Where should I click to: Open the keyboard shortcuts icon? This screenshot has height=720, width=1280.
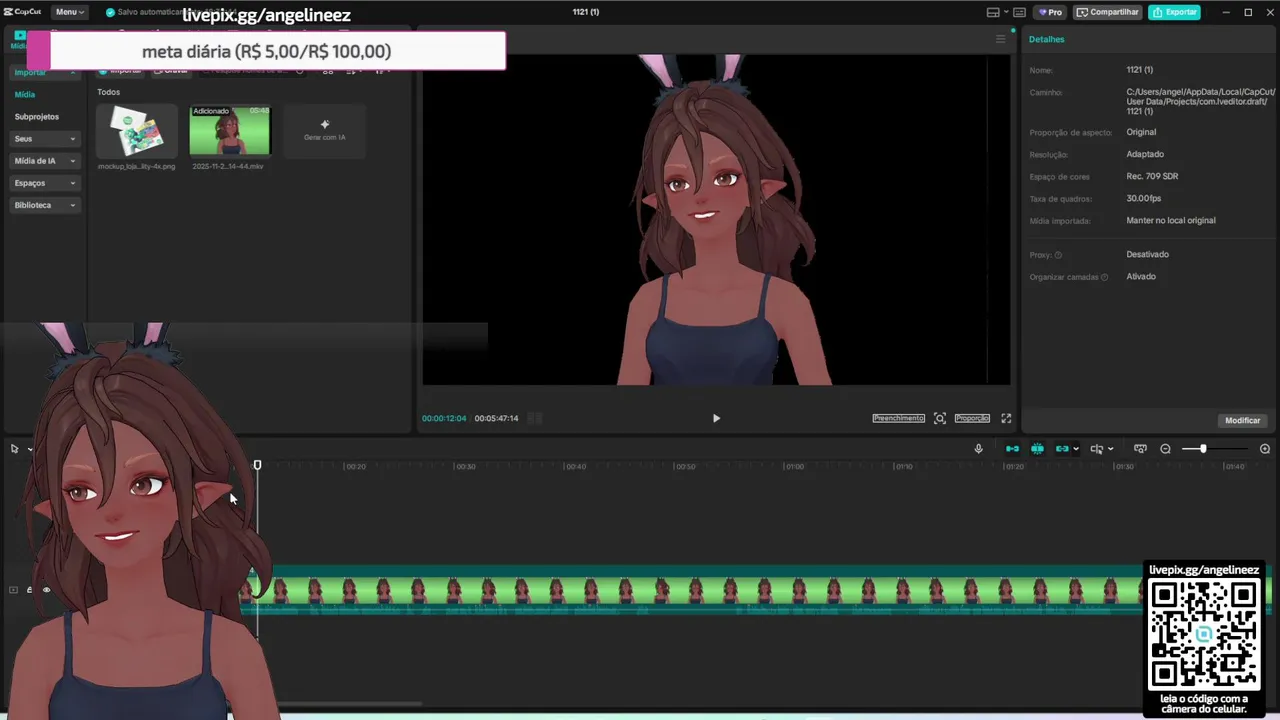(x=1019, y=12)
